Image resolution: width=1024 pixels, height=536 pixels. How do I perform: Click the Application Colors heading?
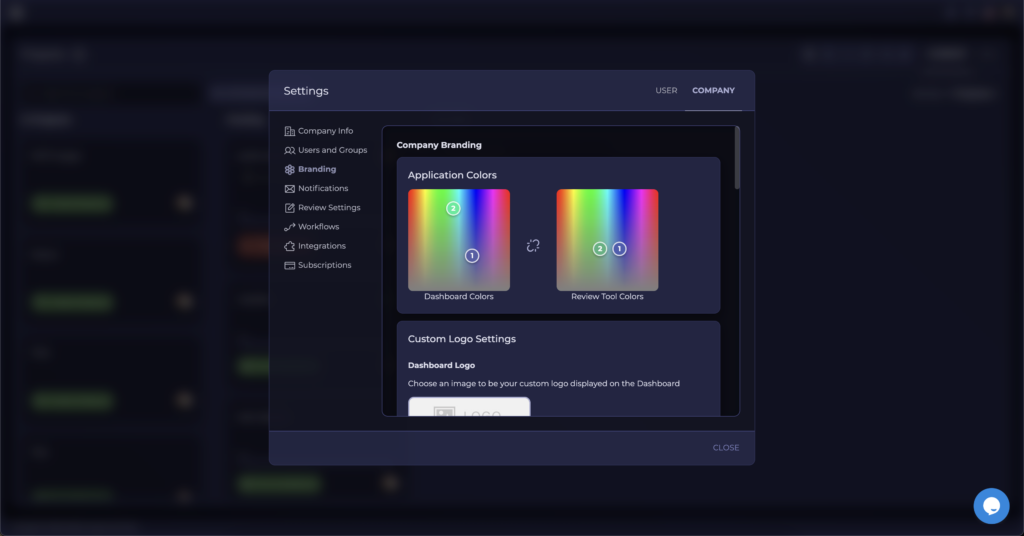pyautogui.click(x=452, y=175)
